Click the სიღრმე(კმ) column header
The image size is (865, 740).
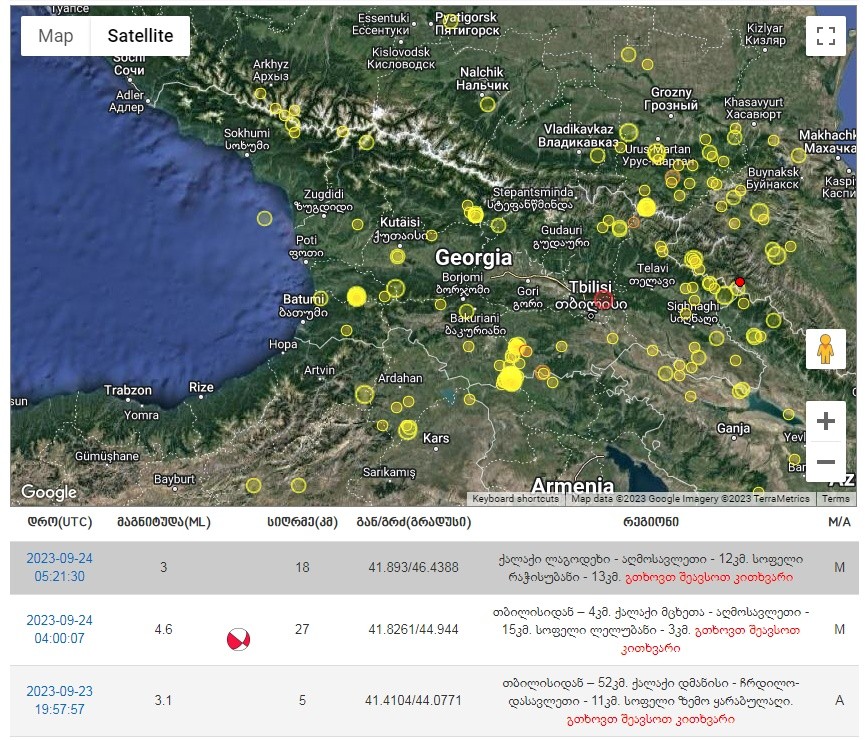coord(302,522)
